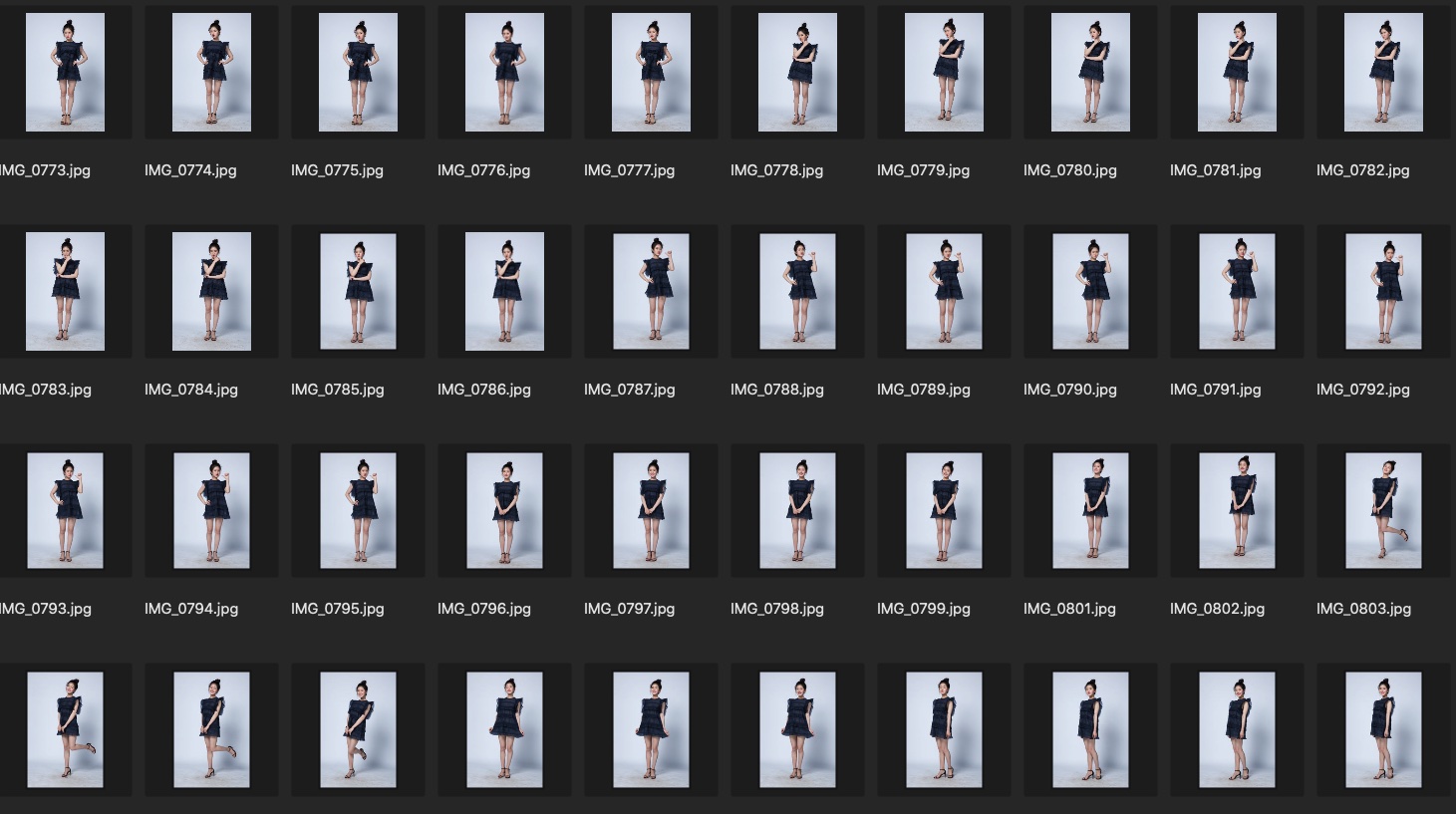The width and height of the screenshot is (1456, 814).
Task: Click the file name IMG_0780.jpg
Action: coord(1069,170)
